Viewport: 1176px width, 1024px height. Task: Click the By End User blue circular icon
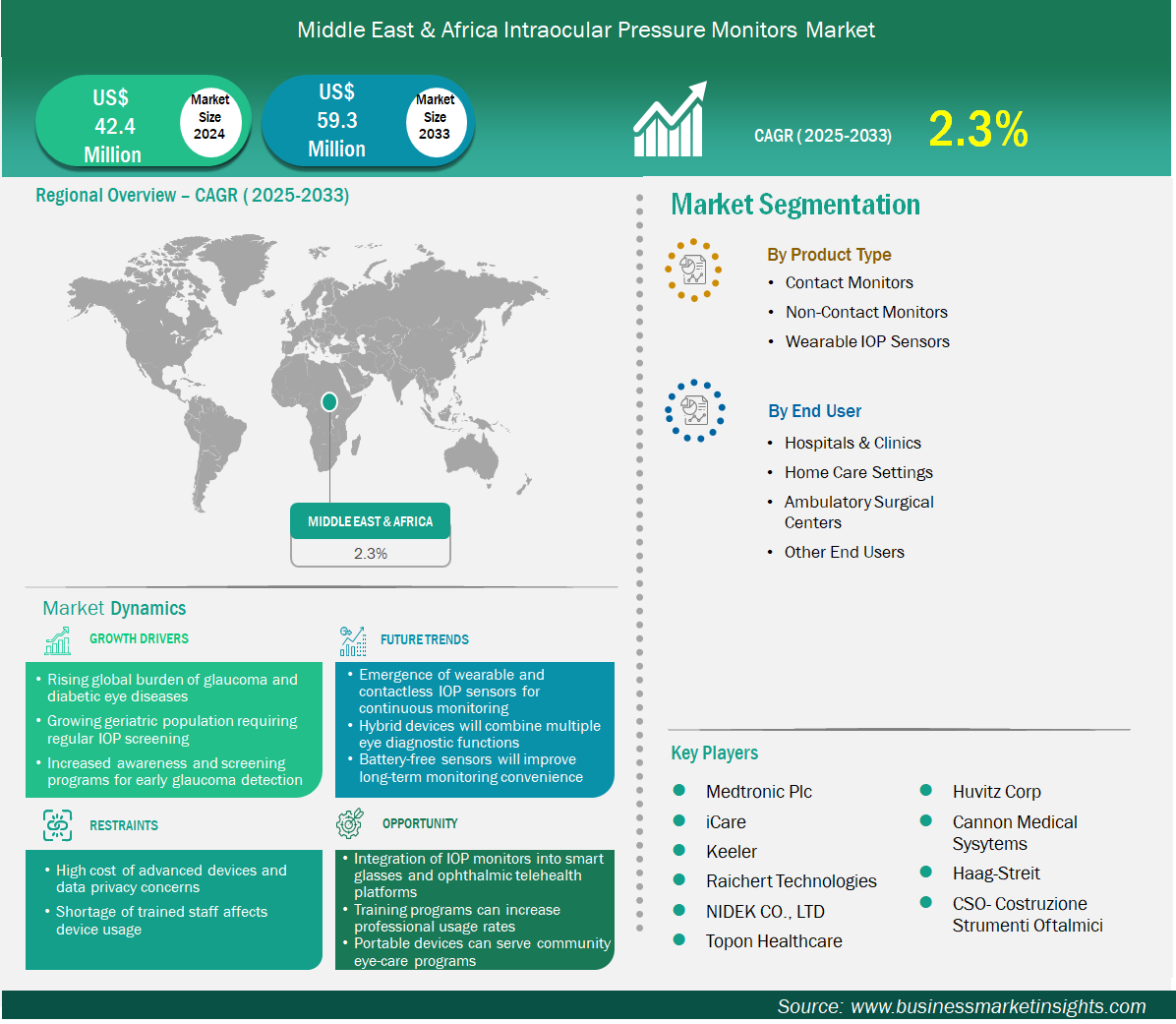coord(694,410)
